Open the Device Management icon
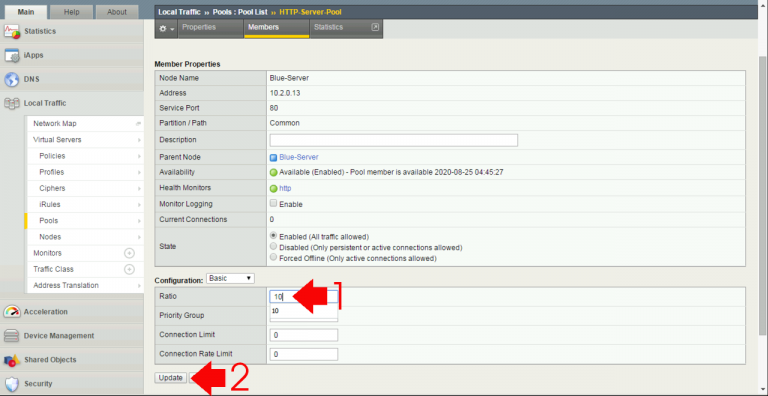This screenshot has height=396, width=768. pyautogui.click(x=12, y=336)
